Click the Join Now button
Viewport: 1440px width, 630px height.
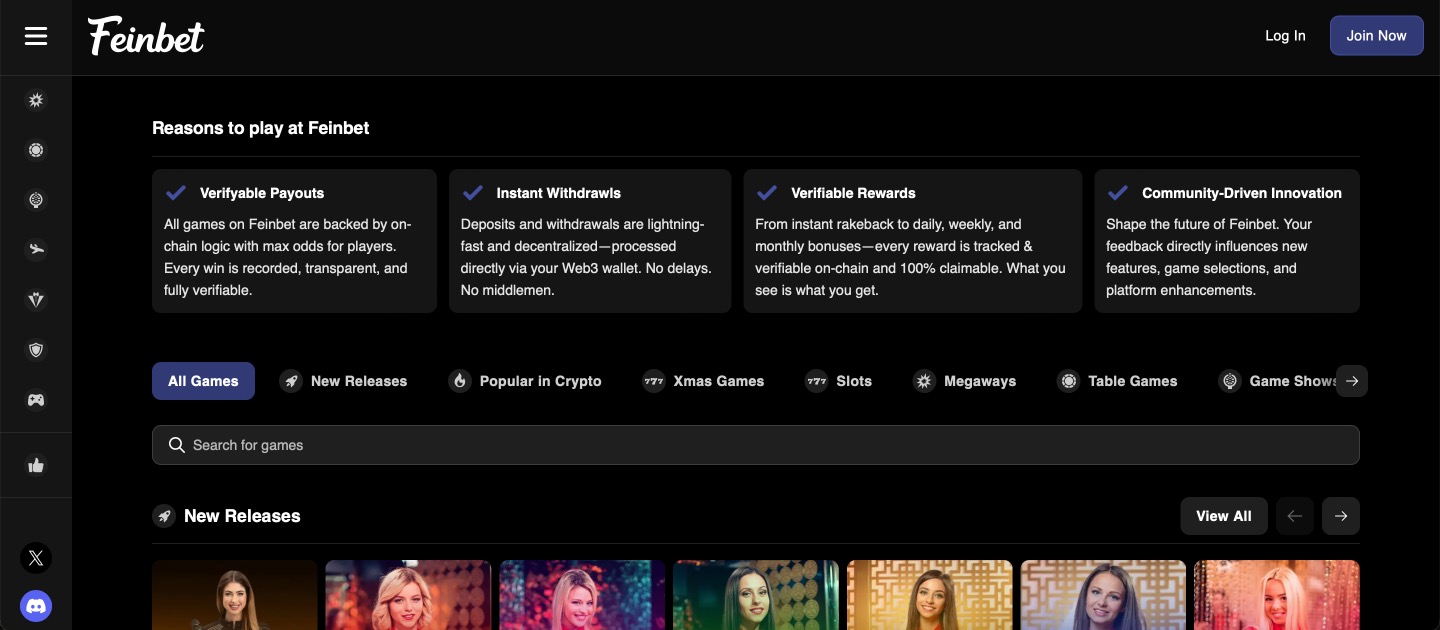[x=1376, y=36]
